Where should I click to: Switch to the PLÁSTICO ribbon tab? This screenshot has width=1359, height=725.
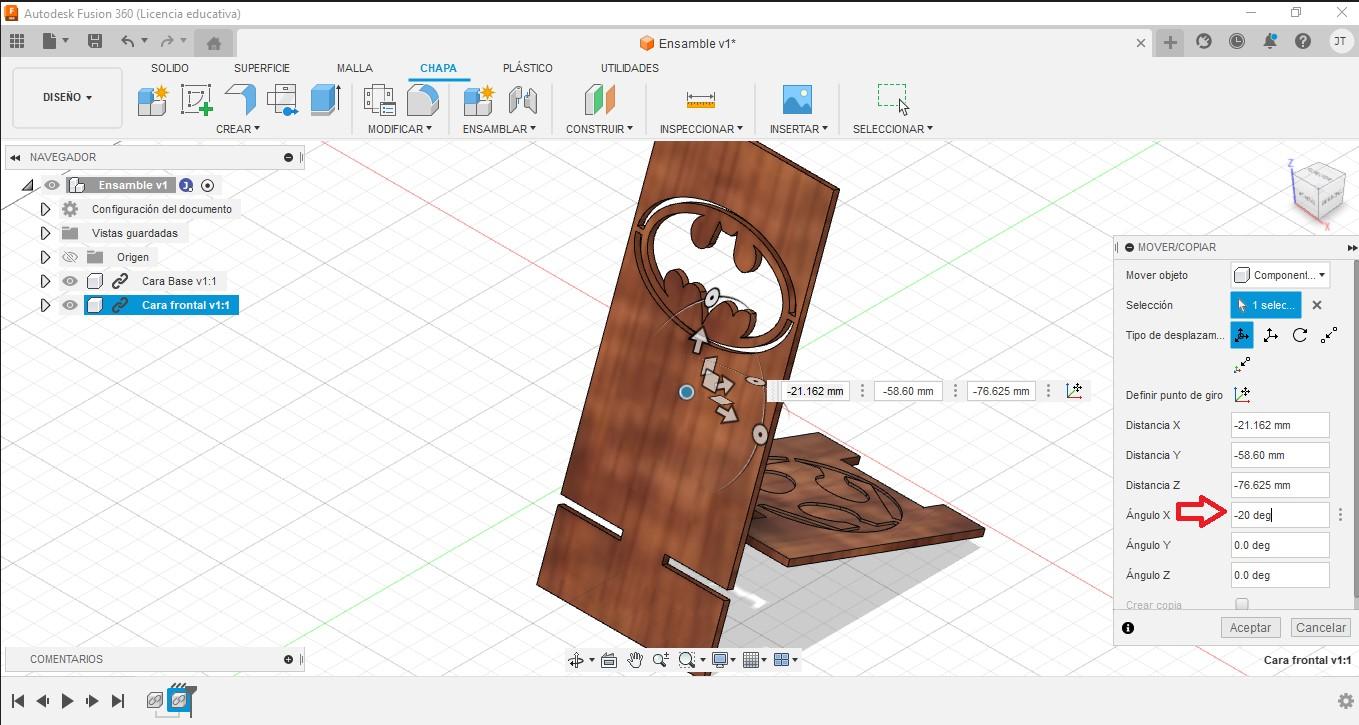coord(528,68)
